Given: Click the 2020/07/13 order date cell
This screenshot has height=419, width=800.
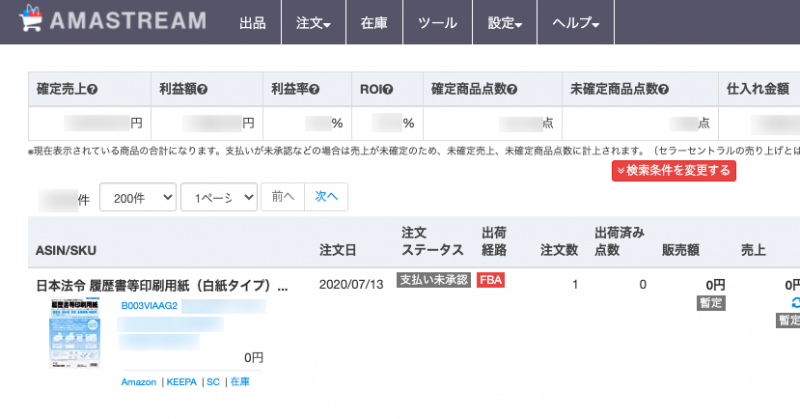Looking at the screenshot, I should [x=351, y=285].
